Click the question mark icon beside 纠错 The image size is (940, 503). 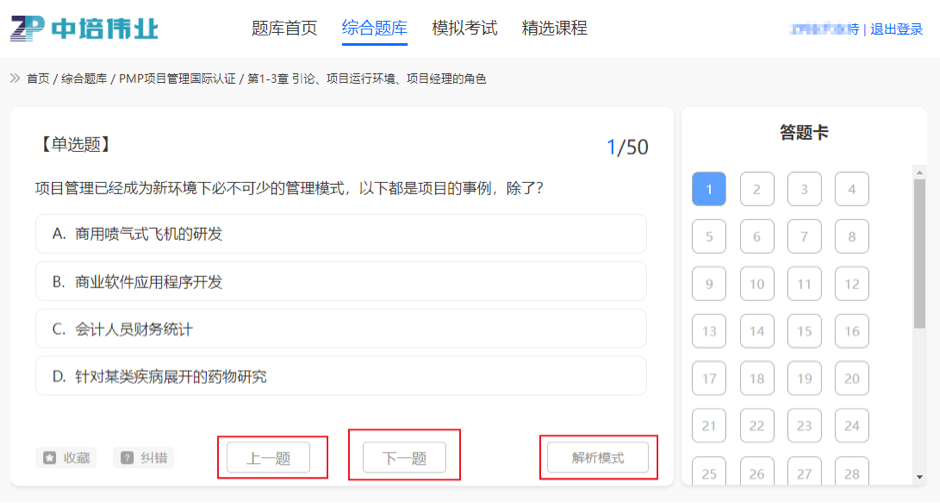coord(127,458)
